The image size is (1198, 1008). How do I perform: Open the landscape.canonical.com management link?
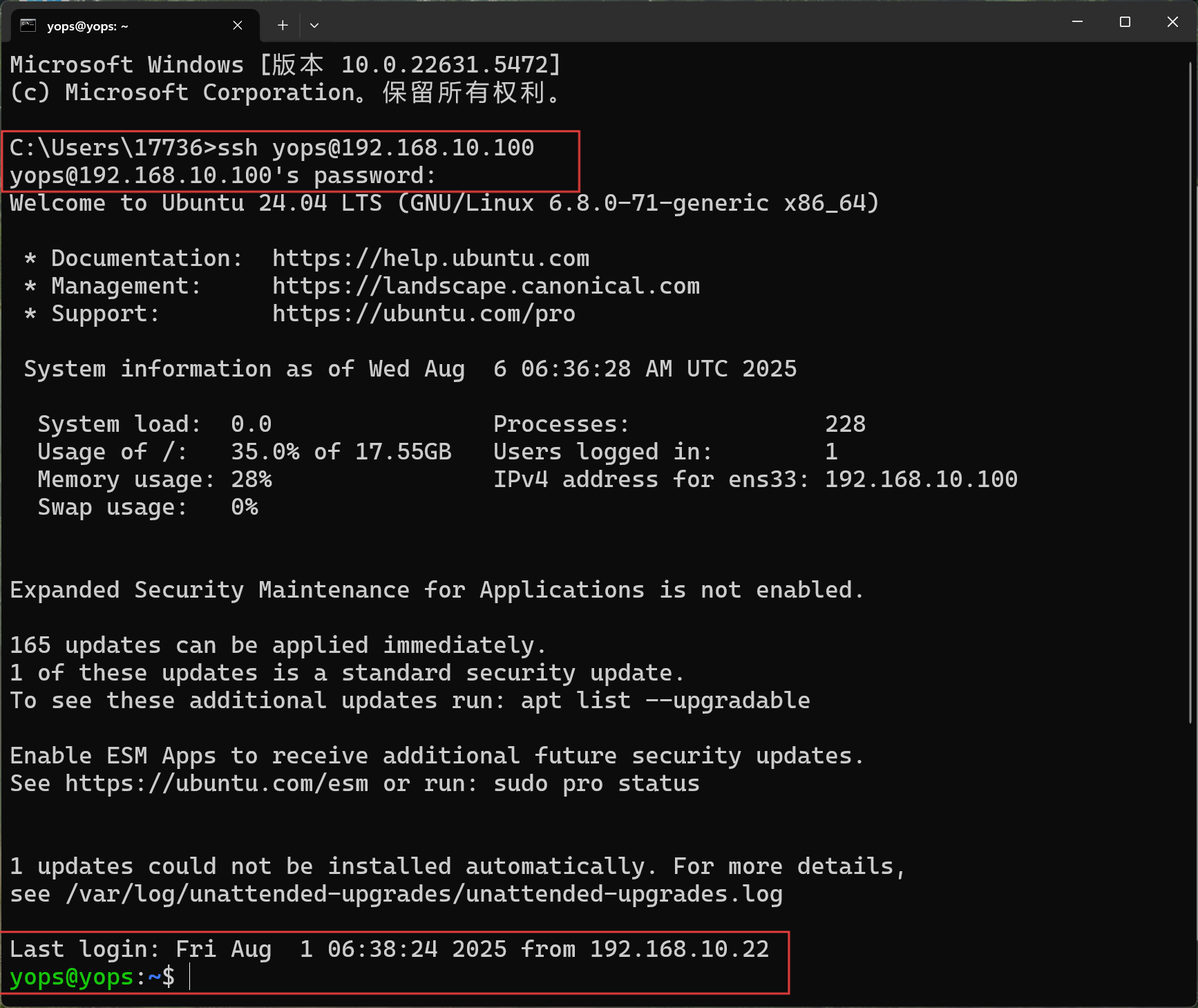point(486,286)
